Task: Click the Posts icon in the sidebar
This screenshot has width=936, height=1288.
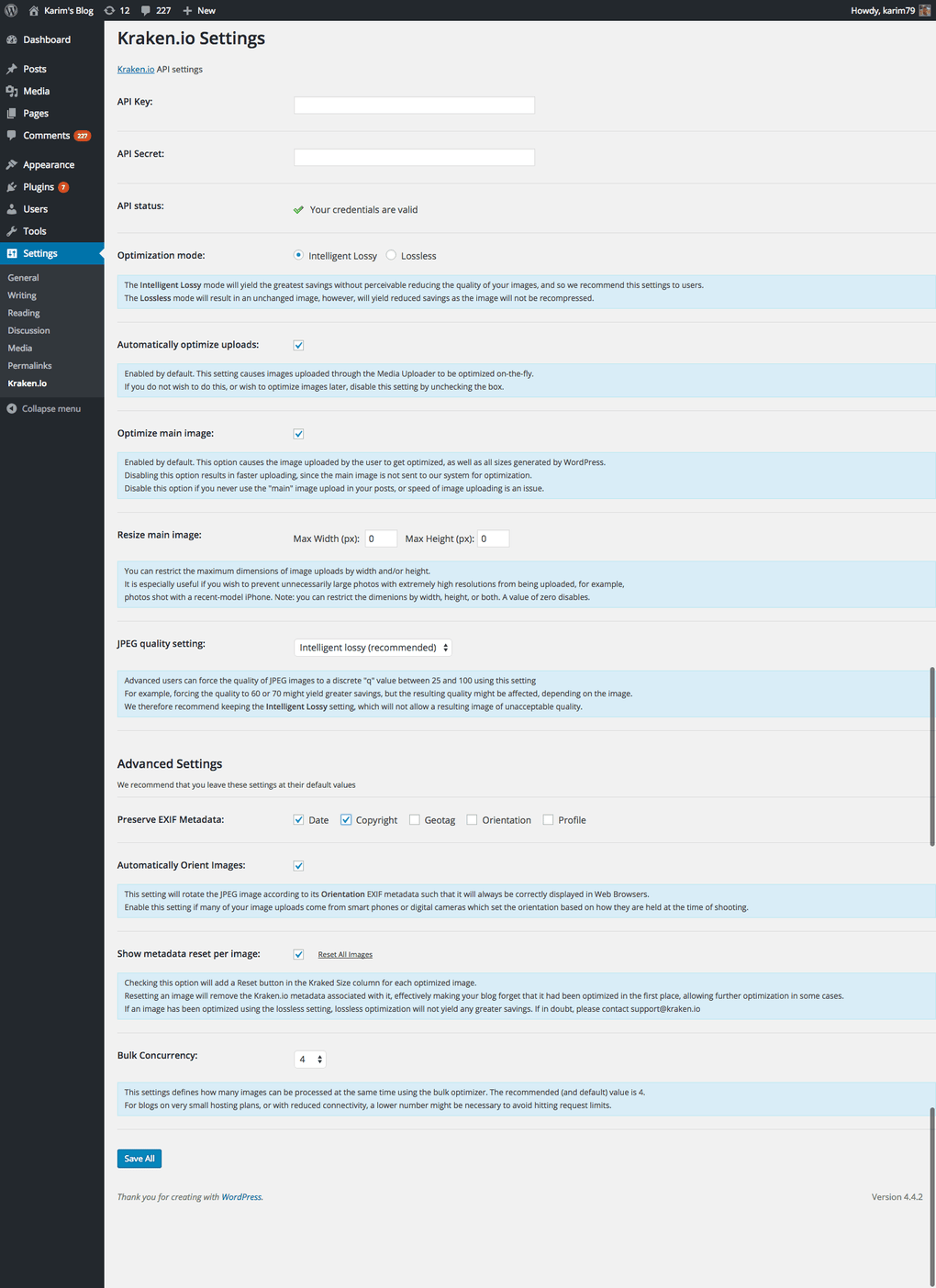Action: pos(12,69)
